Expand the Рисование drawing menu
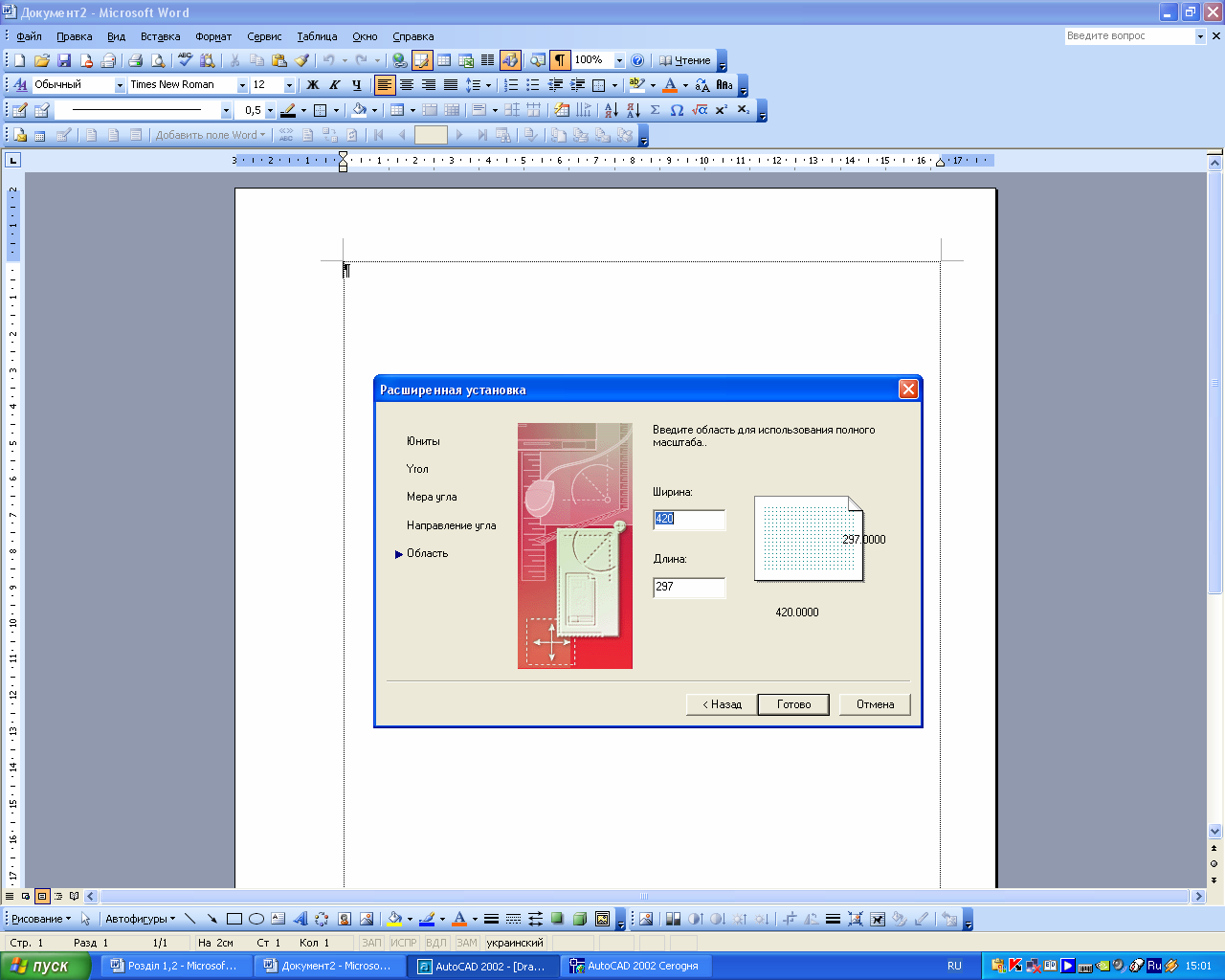 (41, 919)
